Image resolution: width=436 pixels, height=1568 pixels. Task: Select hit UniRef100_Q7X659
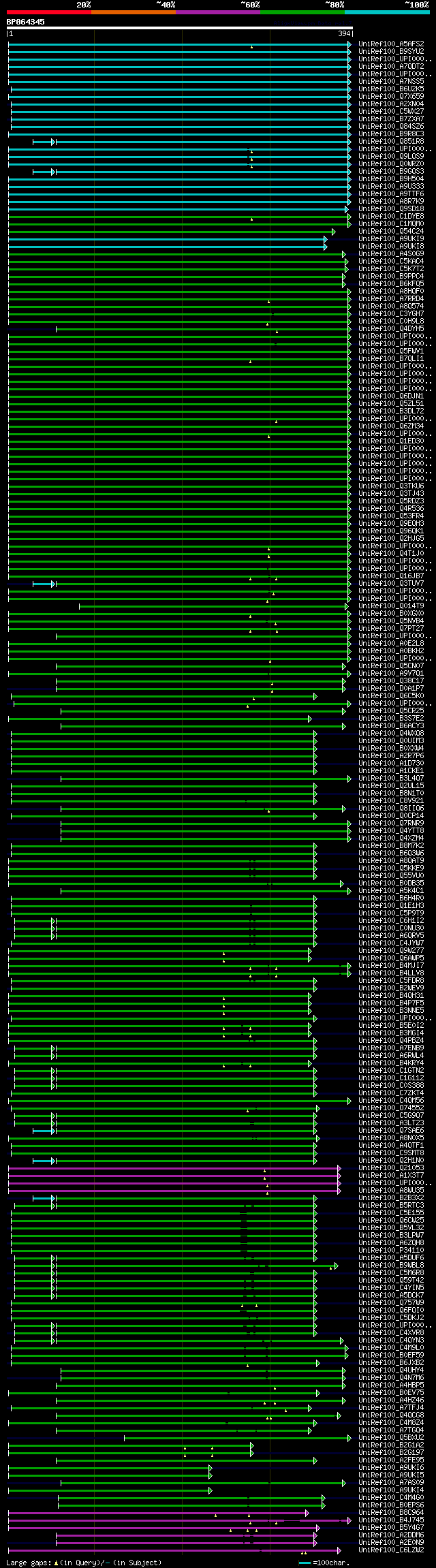pyautogui.click(x=391, y=96)
